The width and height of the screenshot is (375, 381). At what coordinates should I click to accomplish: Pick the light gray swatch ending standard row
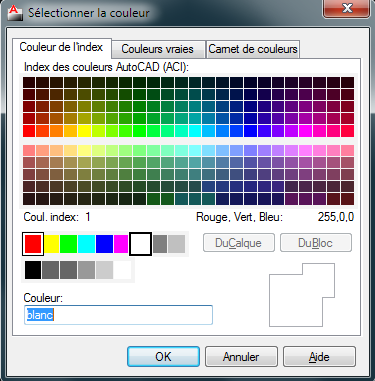(x=177, y=244)
